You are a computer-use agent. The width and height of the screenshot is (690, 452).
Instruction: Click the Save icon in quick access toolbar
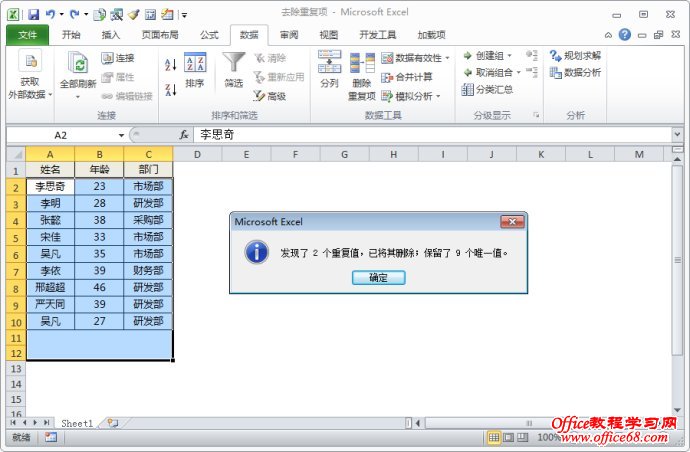tap(33, 15)
